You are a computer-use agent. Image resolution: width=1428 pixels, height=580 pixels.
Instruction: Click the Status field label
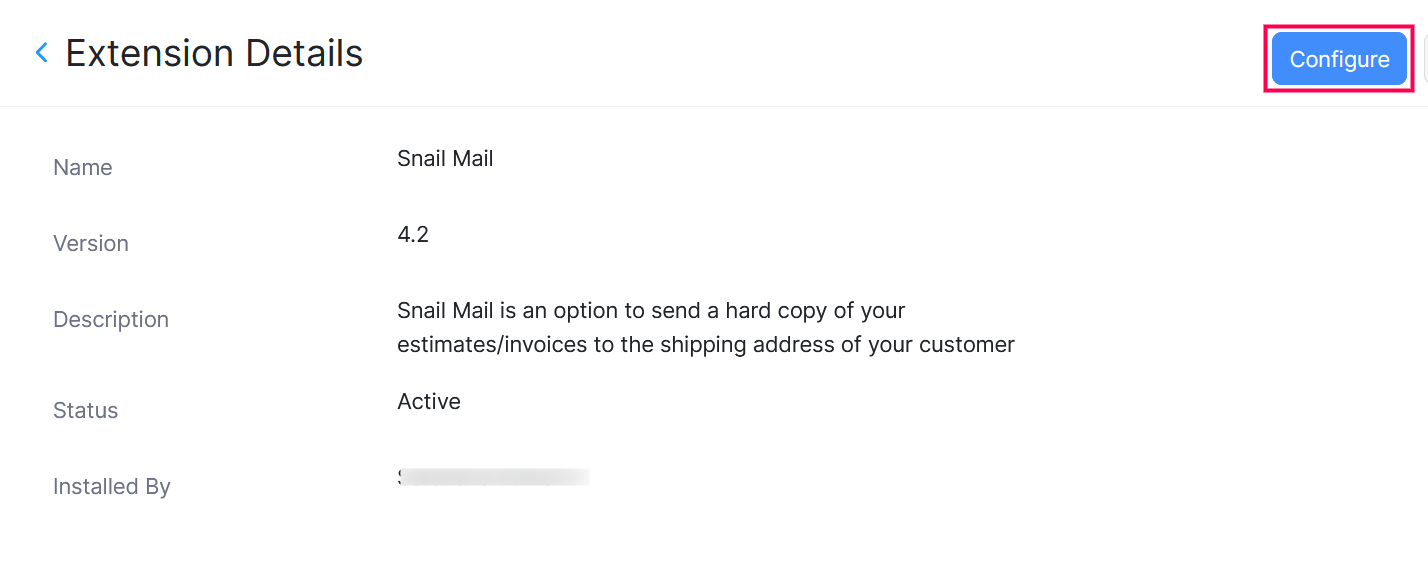(x=86, y=411)
